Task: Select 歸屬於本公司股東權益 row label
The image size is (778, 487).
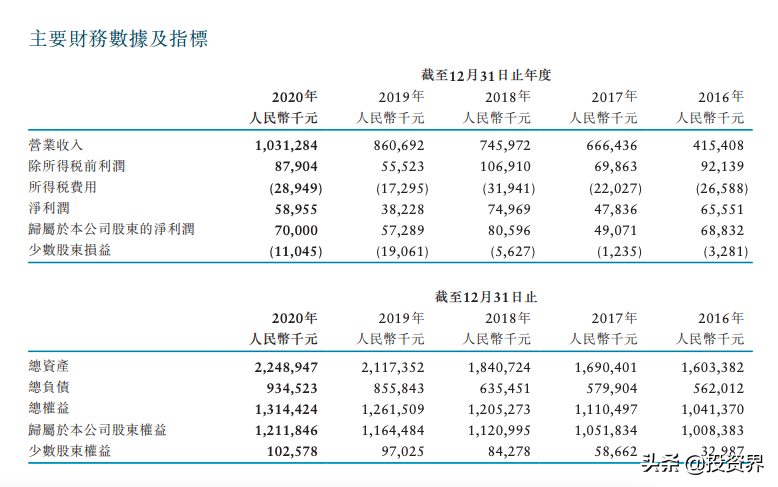Action: [97, 430]
